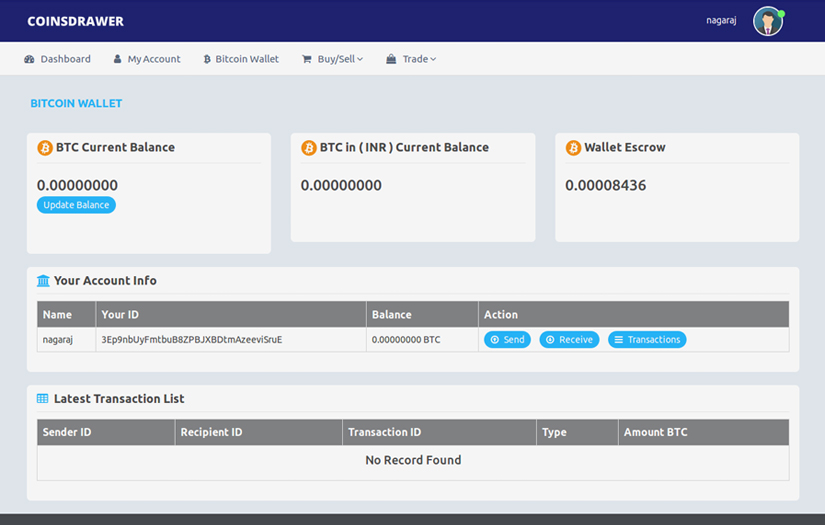
Task: Click the bank icon beside Your Account Info
Action: tap(43, 281)
